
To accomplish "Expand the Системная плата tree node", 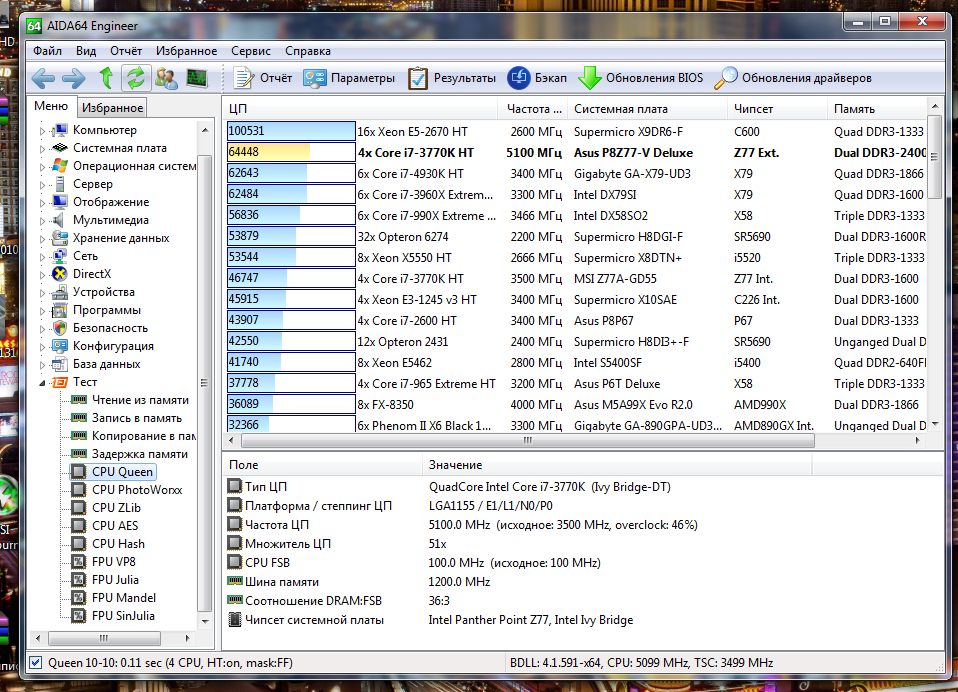I will point(42,148).
